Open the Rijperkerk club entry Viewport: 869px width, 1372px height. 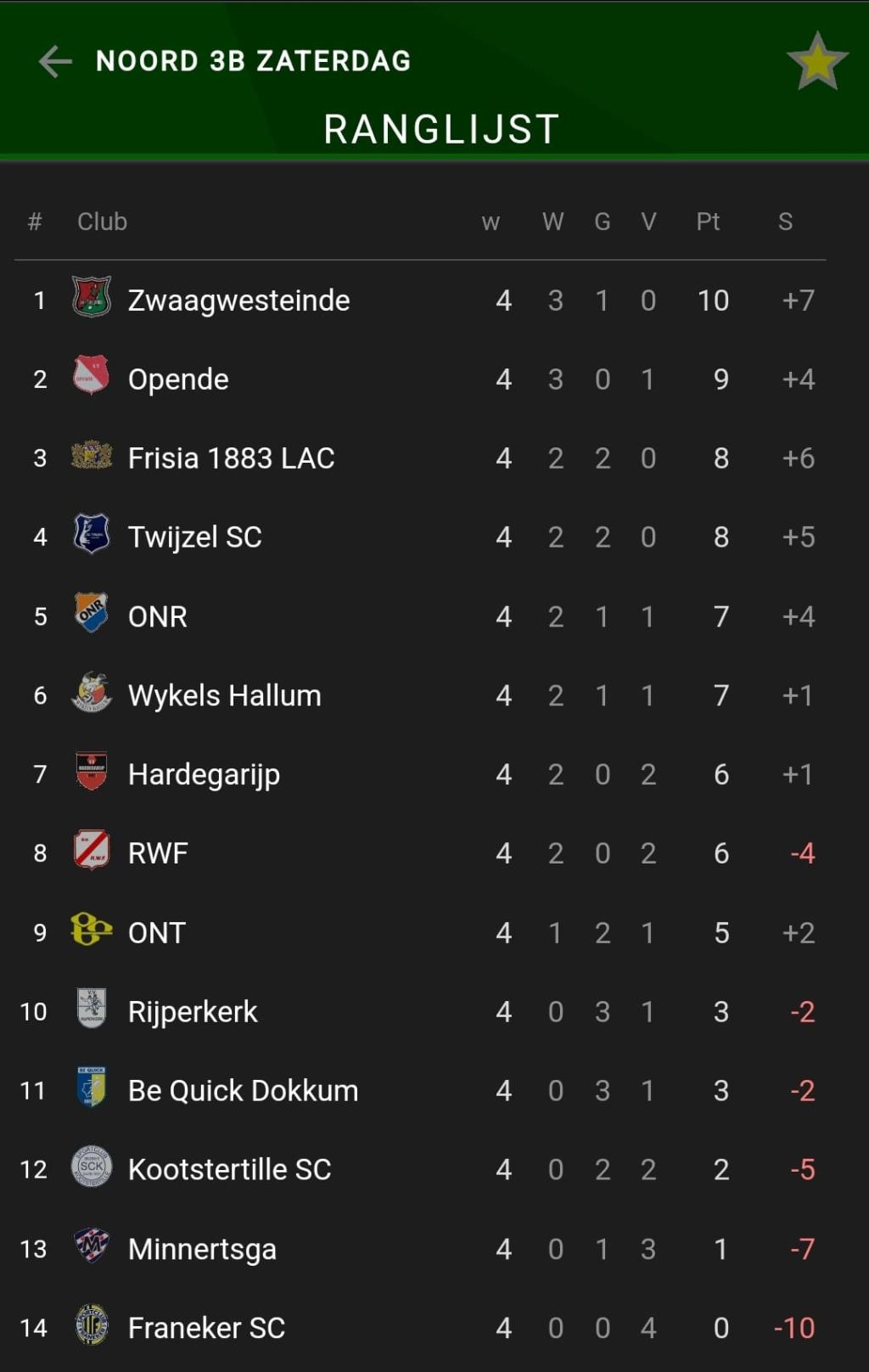click(x=420, y=1011)
